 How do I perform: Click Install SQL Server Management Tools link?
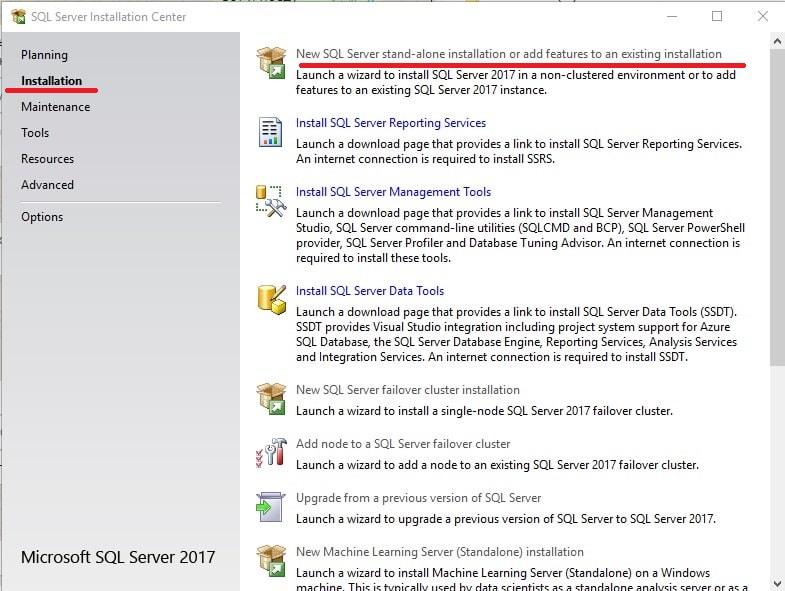tap(393, 192)
